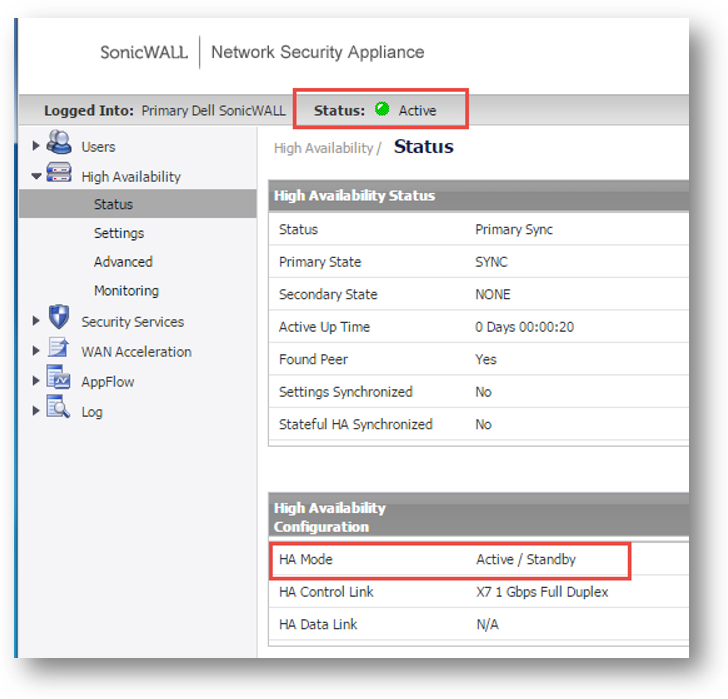Click the Users people icon in sidebar
The image size is (728, 699).
pyautogui.click(x=59, y=145)
